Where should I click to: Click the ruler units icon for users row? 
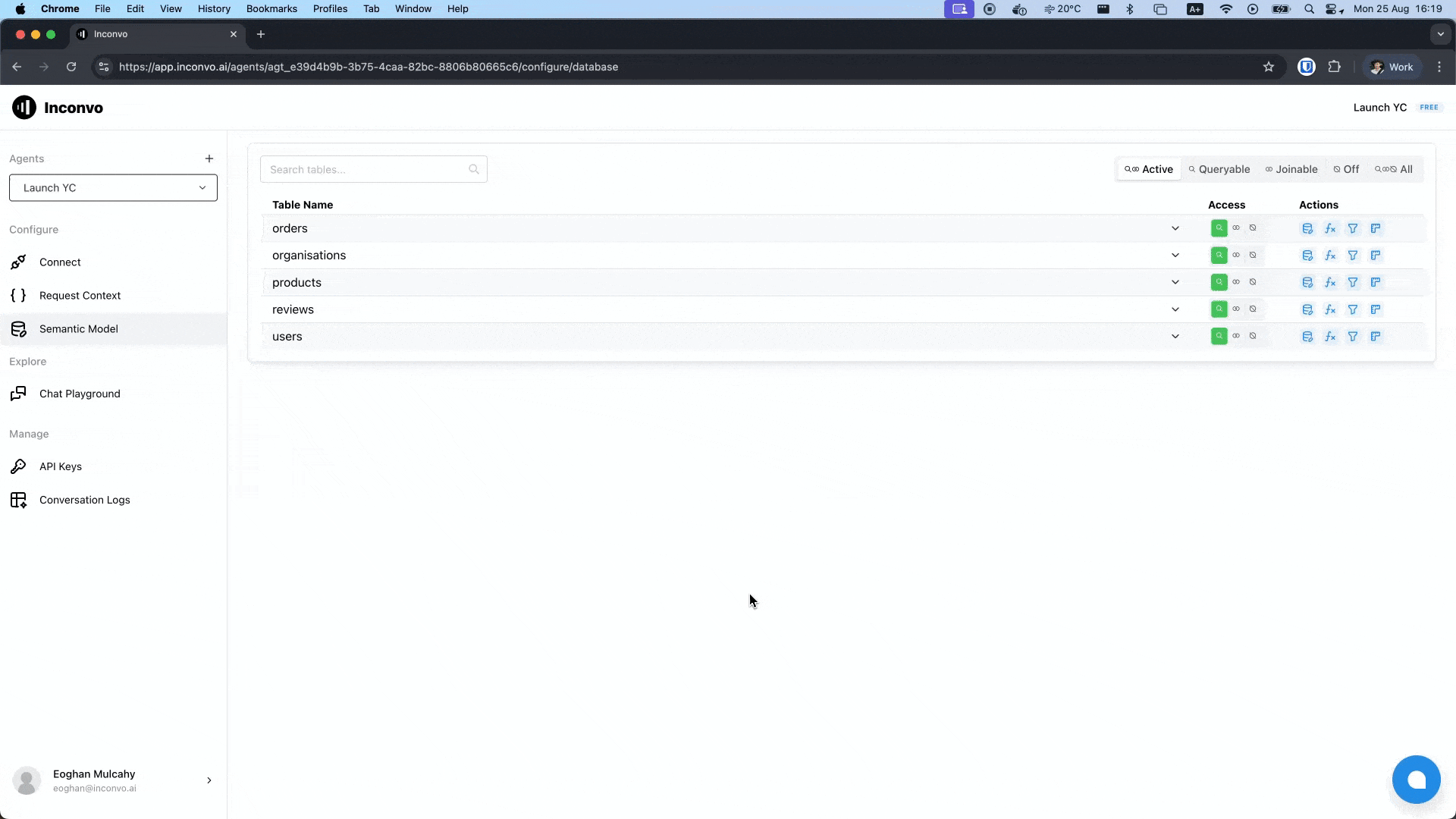coord(1376,337)
